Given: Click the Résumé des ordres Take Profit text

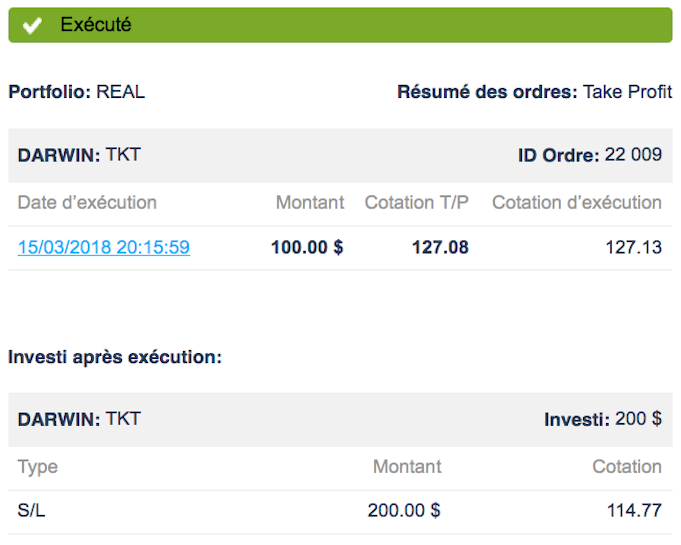Looking at the screenshot, I should [x=535, y=92].
